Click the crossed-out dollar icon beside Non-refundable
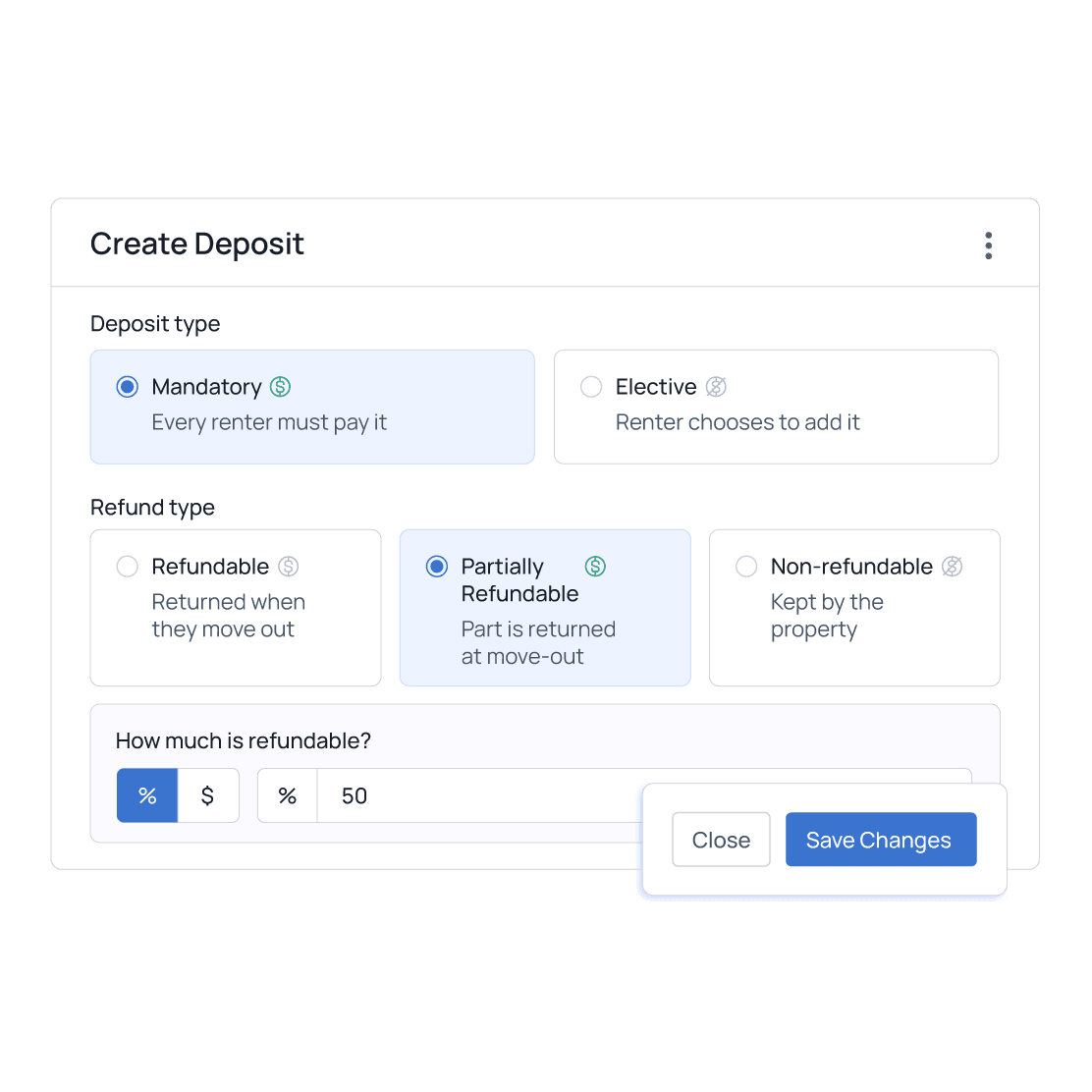1092x1092 pixels. (x=952, y=567)
